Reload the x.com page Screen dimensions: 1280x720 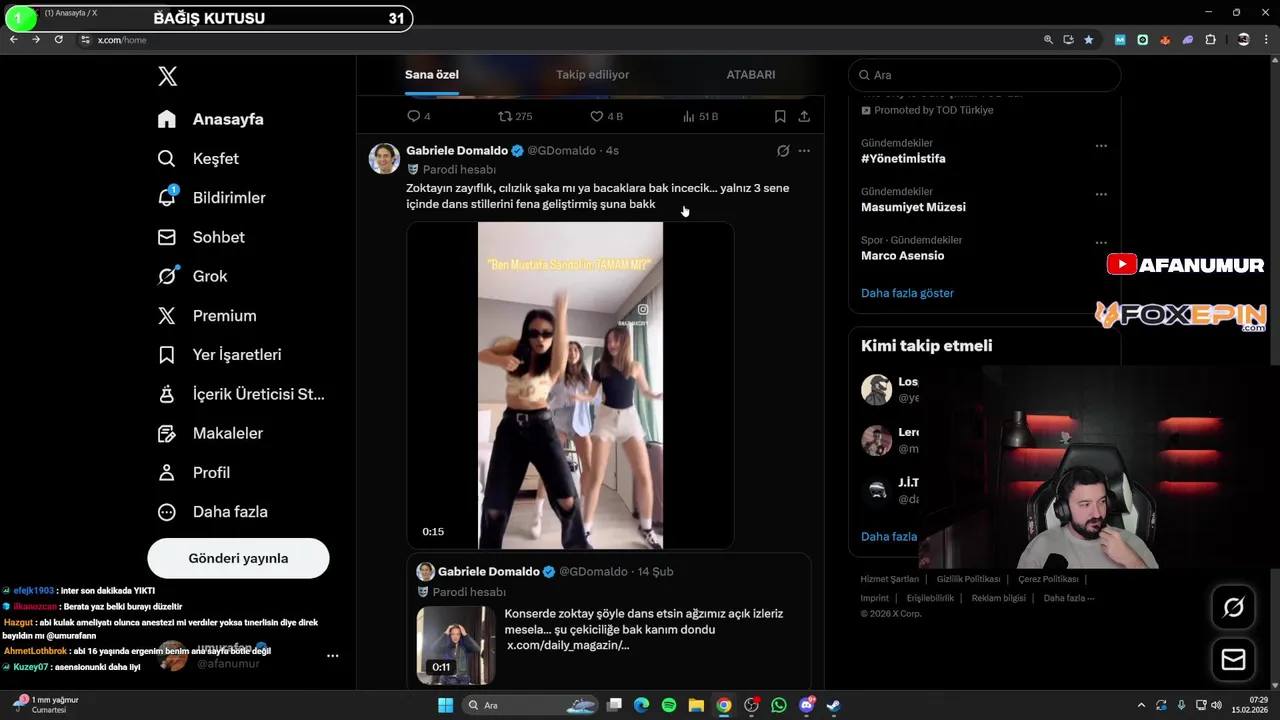point(59,40)
